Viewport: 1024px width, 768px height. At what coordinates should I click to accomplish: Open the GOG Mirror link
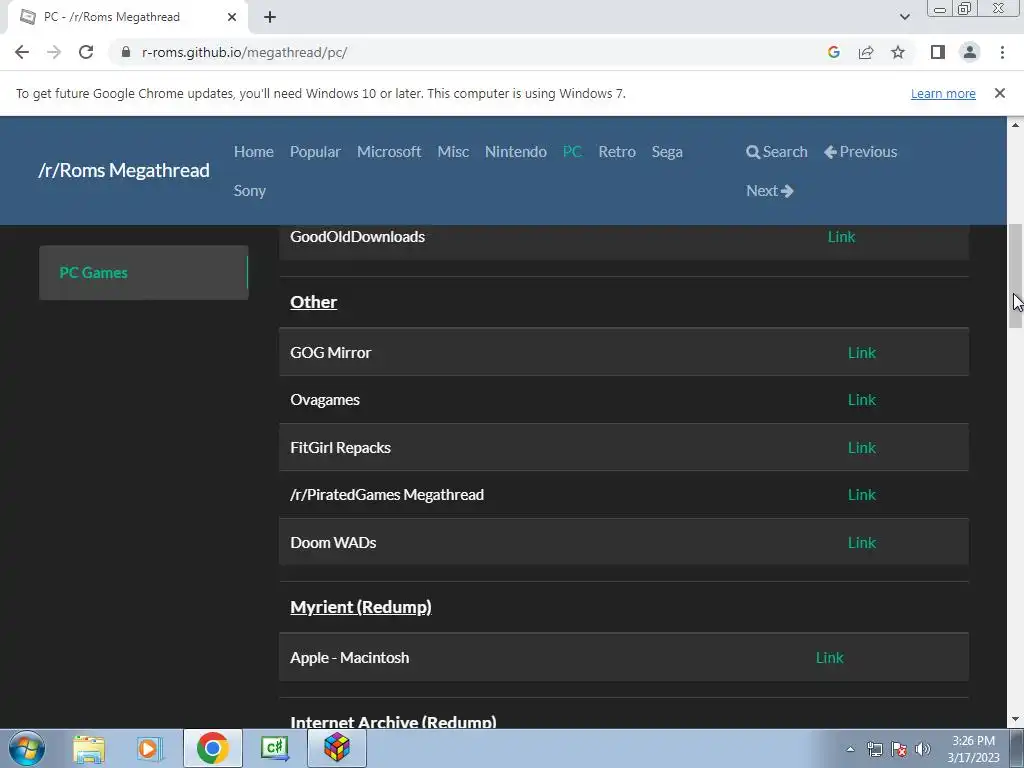tap(861, 353)
